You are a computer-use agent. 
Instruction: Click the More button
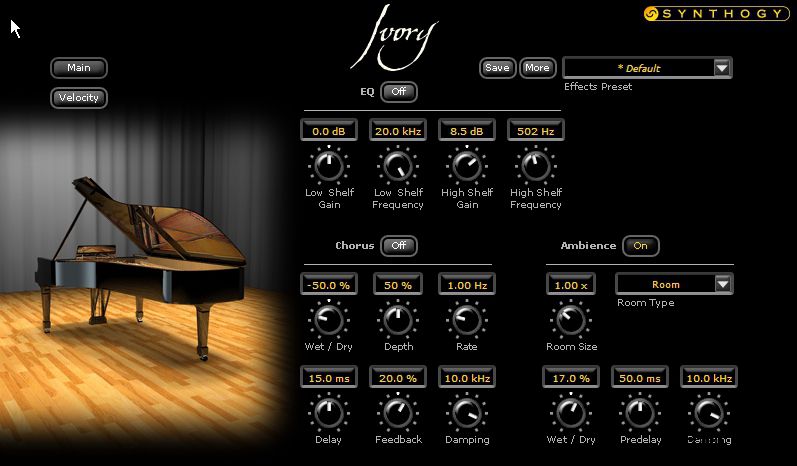tap(537, 68)
